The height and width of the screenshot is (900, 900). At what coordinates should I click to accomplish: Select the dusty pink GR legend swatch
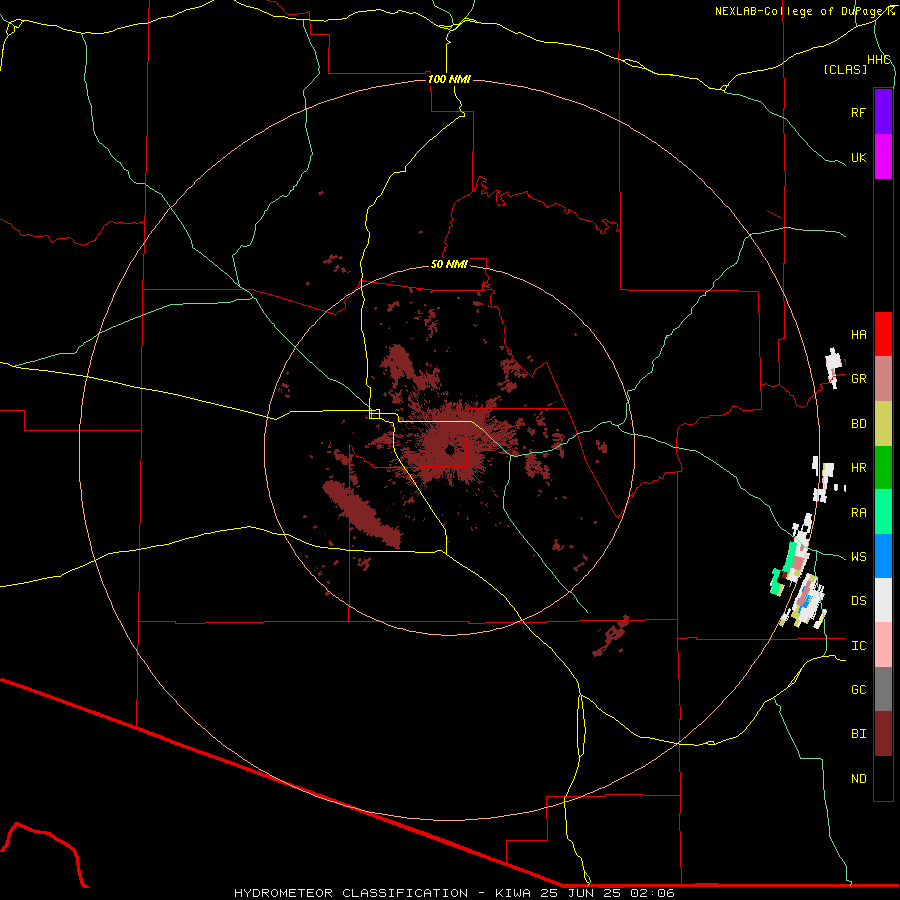(883, 379)
